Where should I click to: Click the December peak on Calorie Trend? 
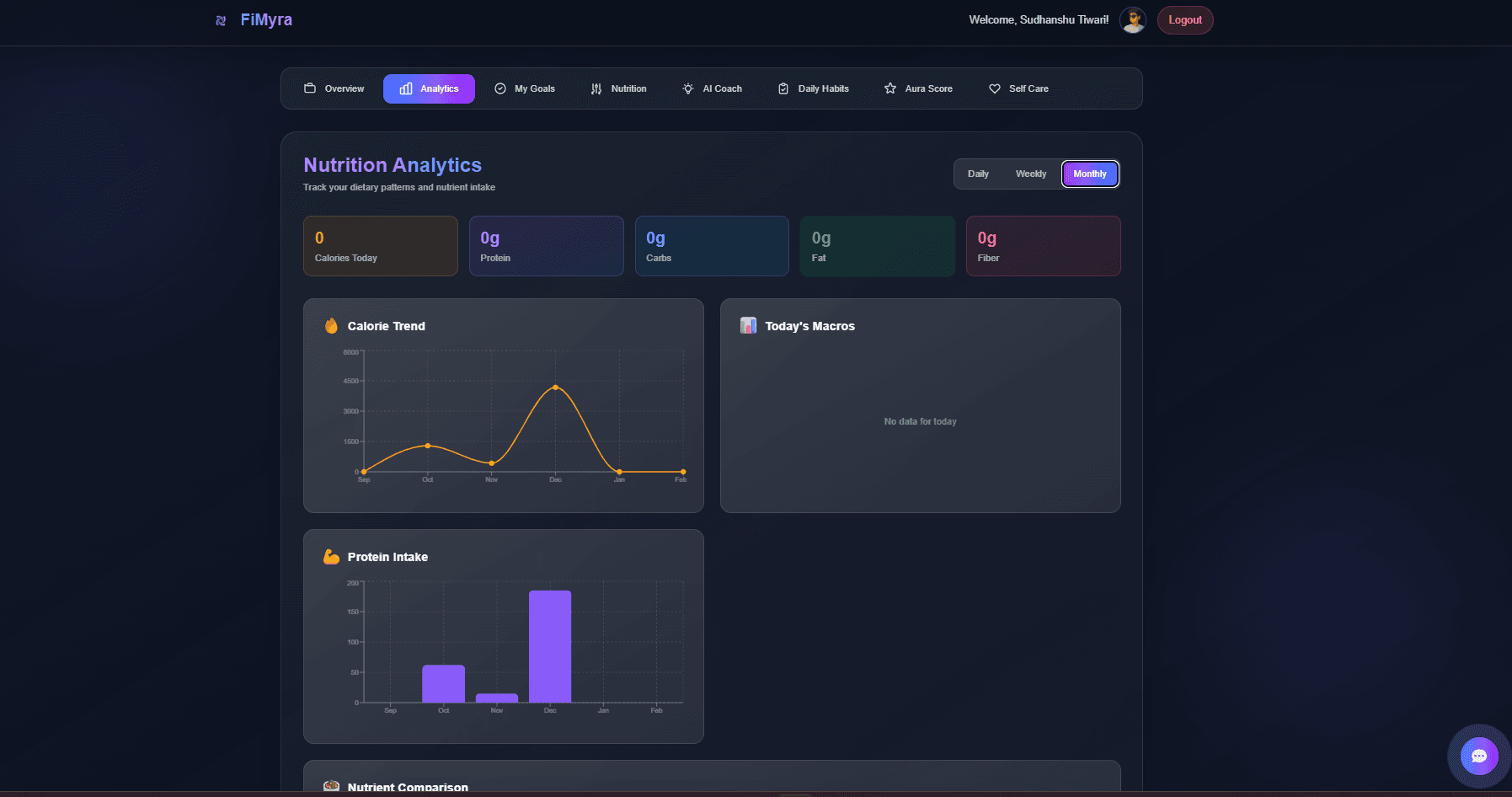555,388
